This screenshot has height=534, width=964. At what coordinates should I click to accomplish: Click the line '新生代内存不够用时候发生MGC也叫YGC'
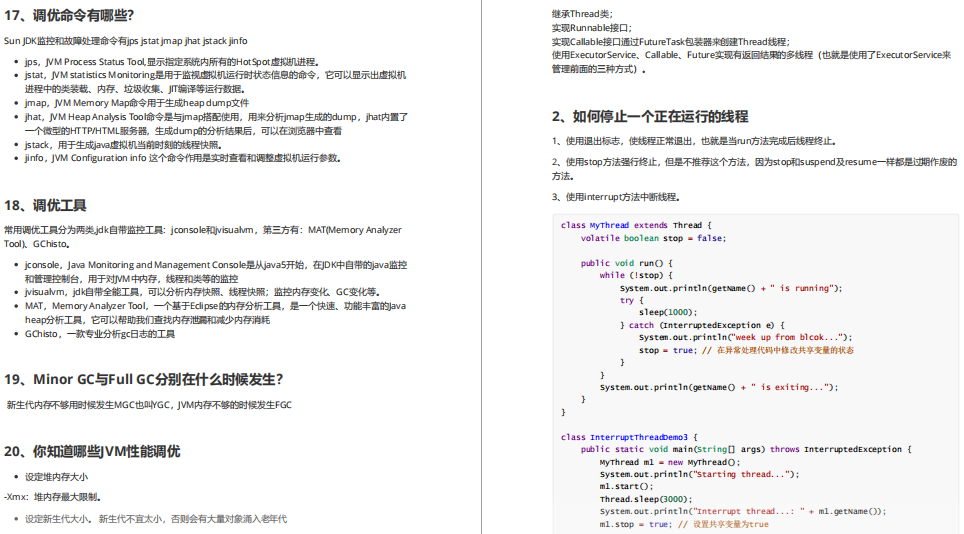[x=149, y=405]
